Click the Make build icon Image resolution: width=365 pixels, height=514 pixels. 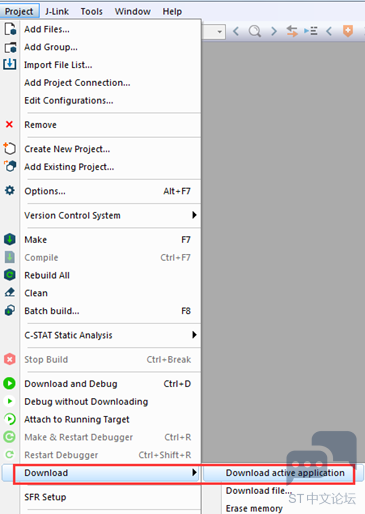pyautogui.click(x=10, y=239)
